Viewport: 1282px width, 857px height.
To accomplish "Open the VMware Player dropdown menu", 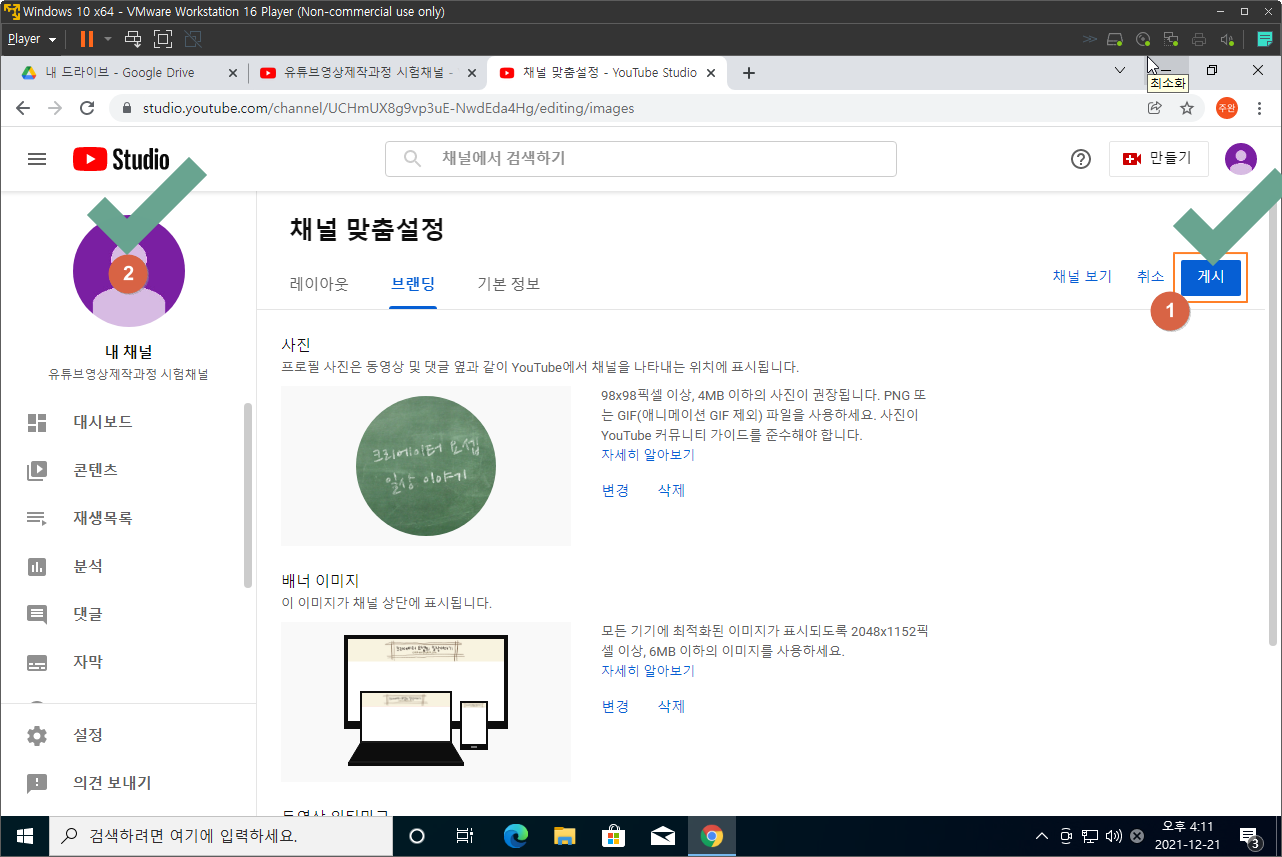I will tap(32, 39).
